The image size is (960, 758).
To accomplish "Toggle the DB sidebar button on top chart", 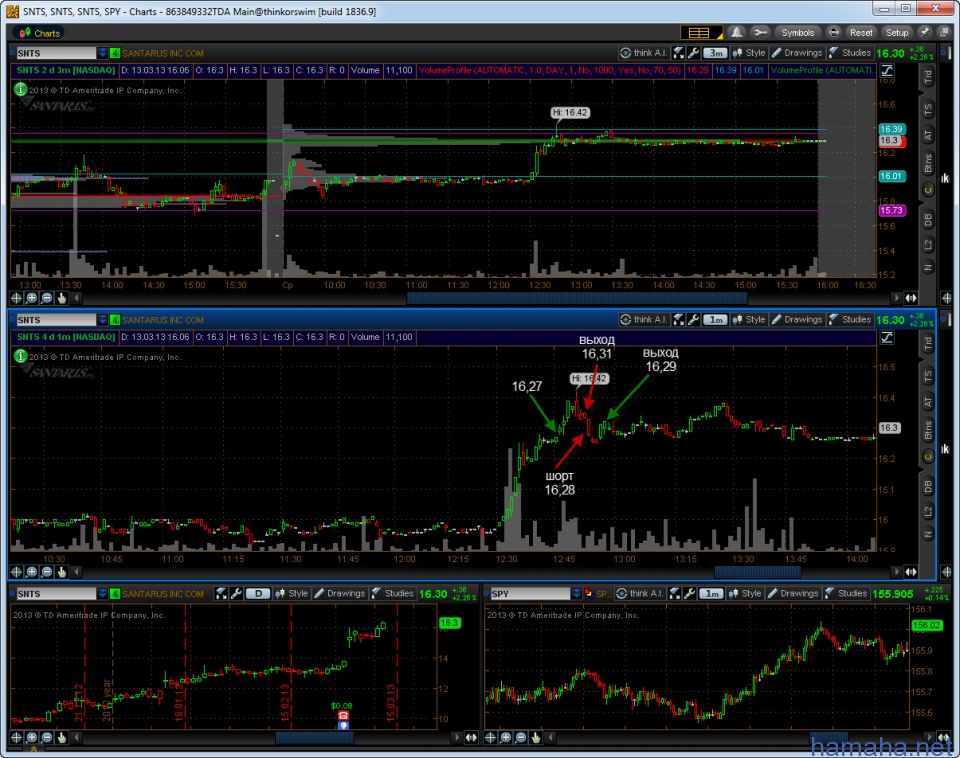I will pyautogui.click(x=928, y=219).
